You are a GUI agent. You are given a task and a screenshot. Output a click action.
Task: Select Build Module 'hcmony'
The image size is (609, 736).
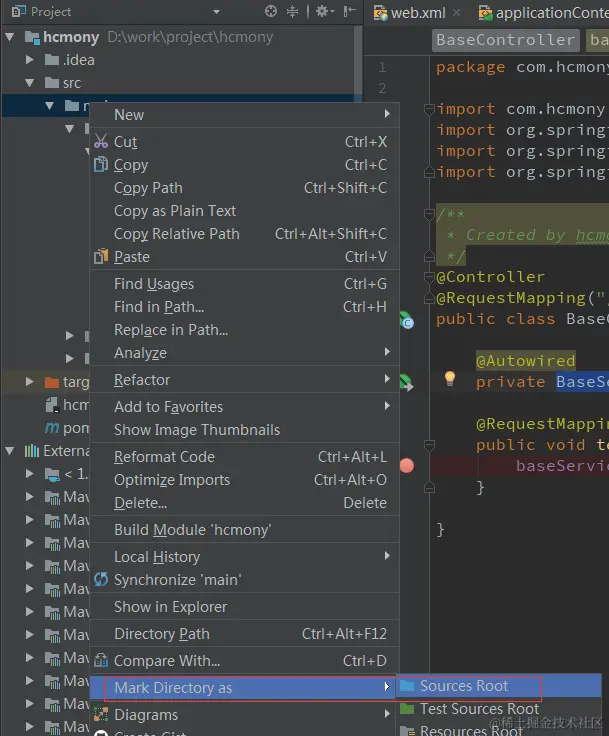click(245, 529)
